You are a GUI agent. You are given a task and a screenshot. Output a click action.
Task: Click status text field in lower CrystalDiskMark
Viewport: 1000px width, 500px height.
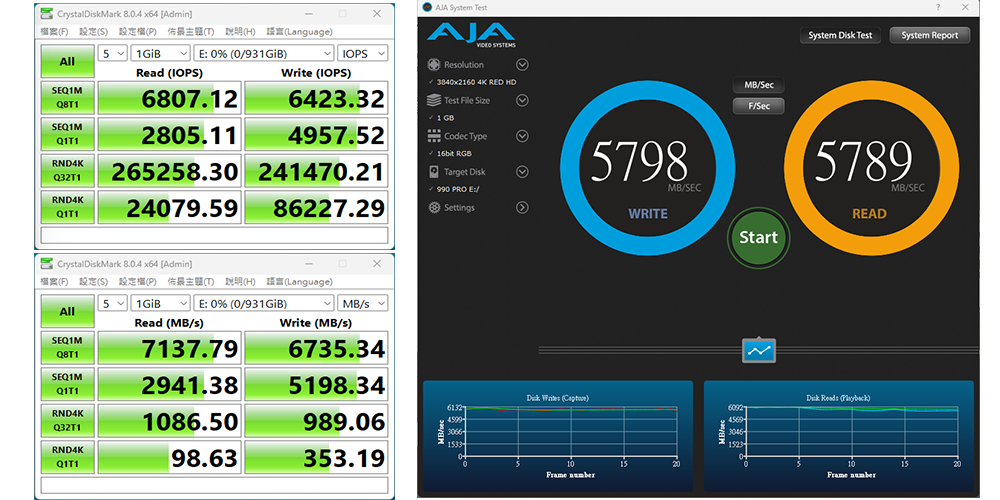[x=214, y=485]
